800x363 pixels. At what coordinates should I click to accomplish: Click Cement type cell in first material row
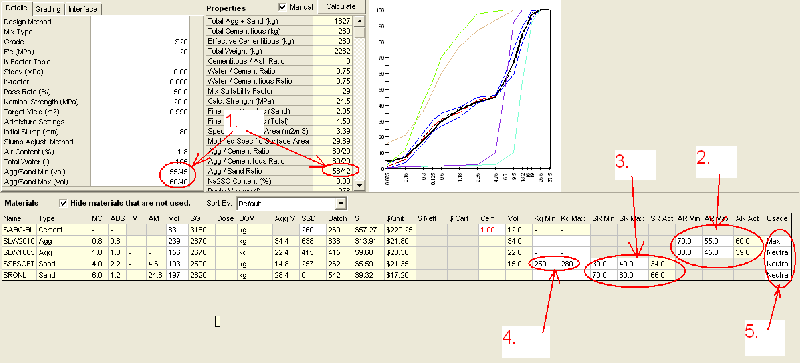63,231
